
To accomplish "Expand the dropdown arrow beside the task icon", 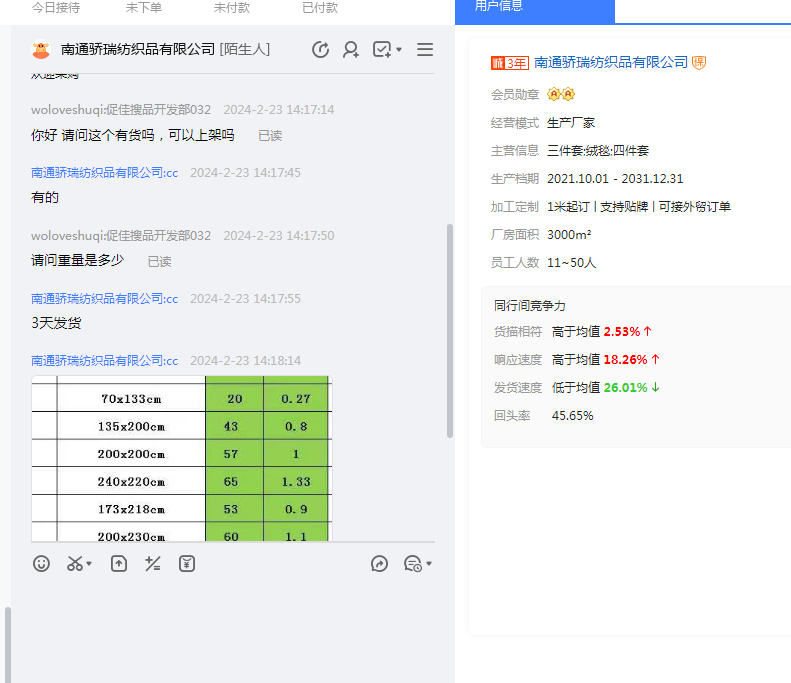I will pyautogui.click(x=399, y=50).
